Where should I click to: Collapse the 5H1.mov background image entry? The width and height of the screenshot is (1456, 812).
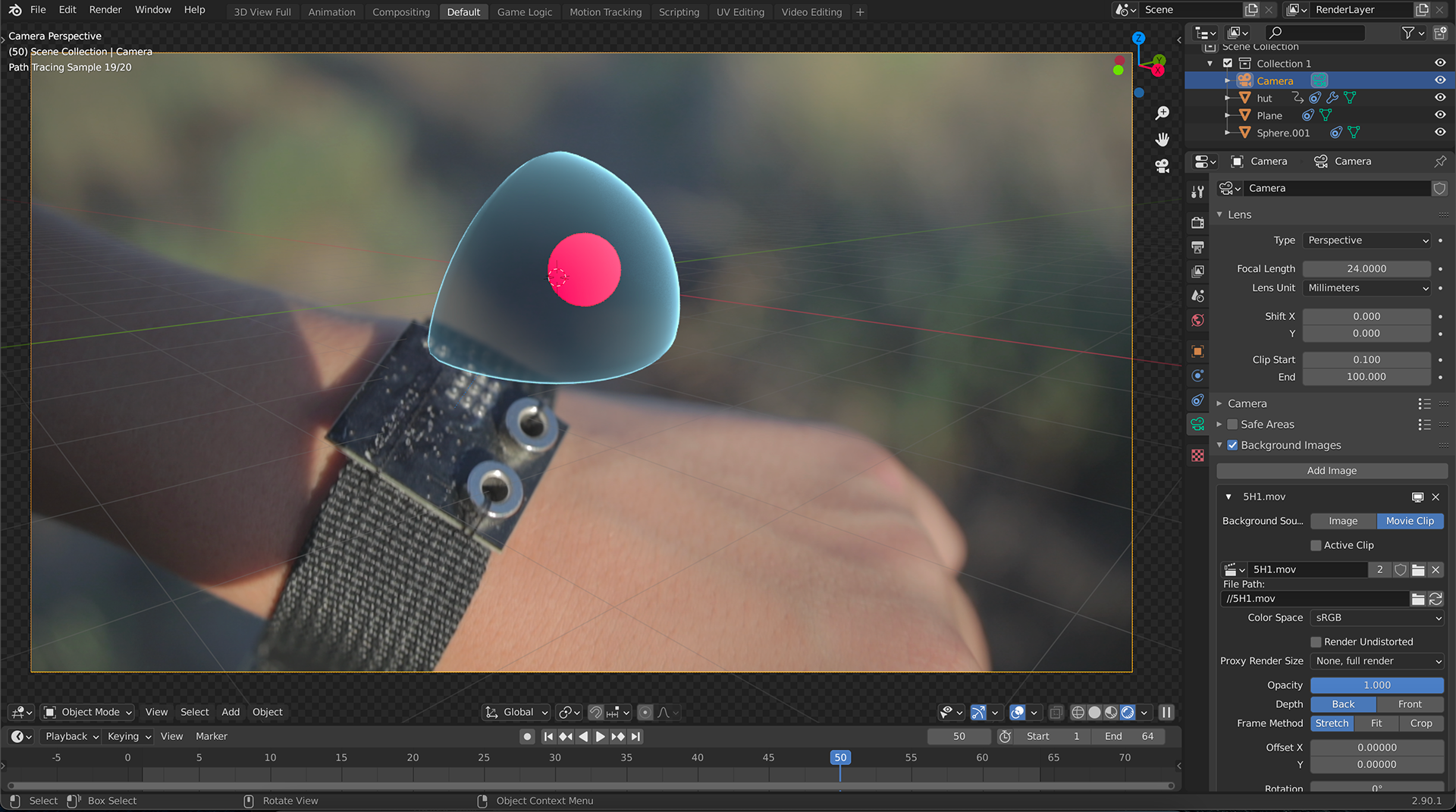pos(1228,497)
